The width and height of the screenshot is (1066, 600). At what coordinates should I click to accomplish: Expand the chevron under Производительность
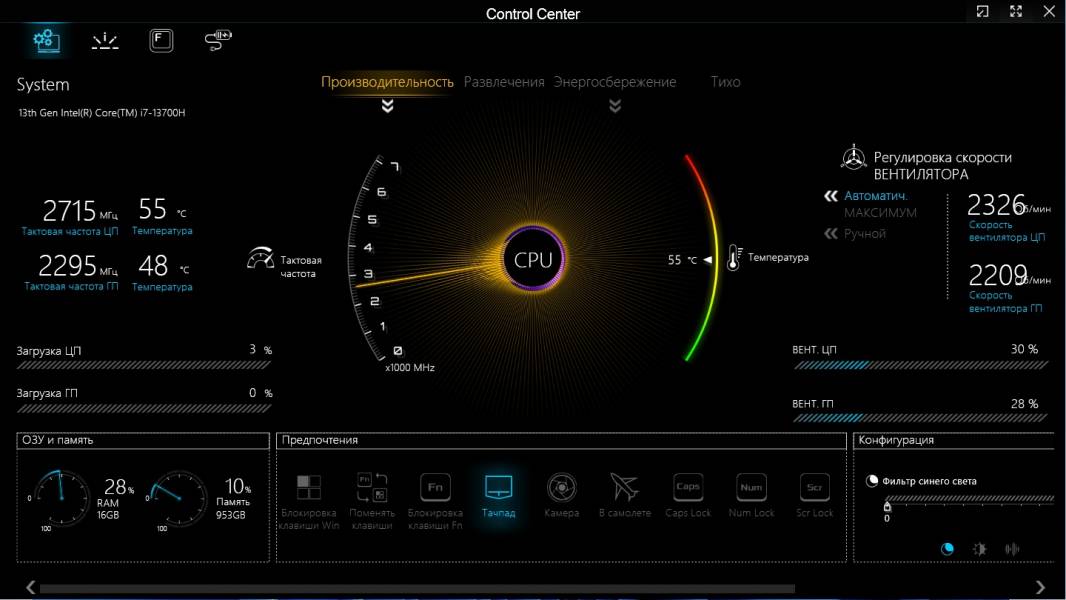point(388,106)
